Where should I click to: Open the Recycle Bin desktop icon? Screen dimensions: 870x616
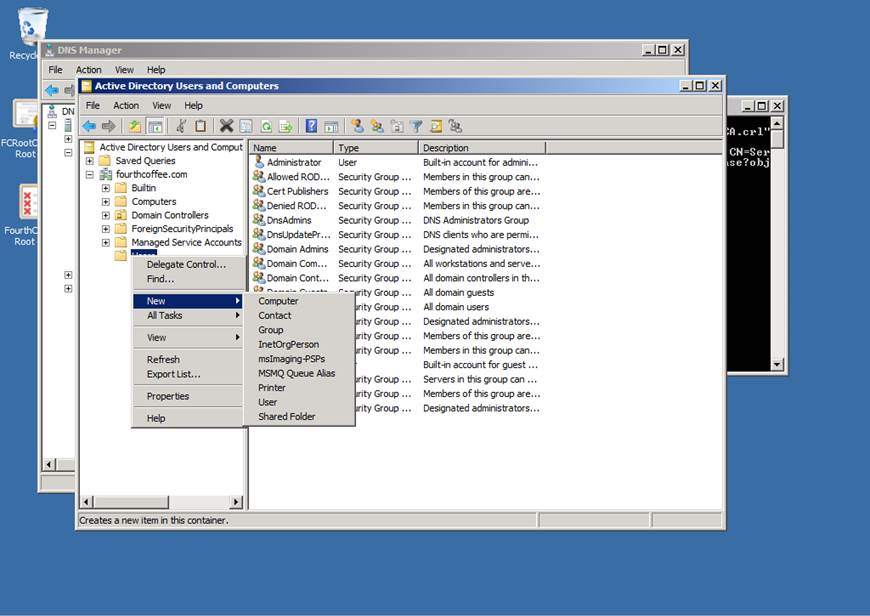[31, 27]
